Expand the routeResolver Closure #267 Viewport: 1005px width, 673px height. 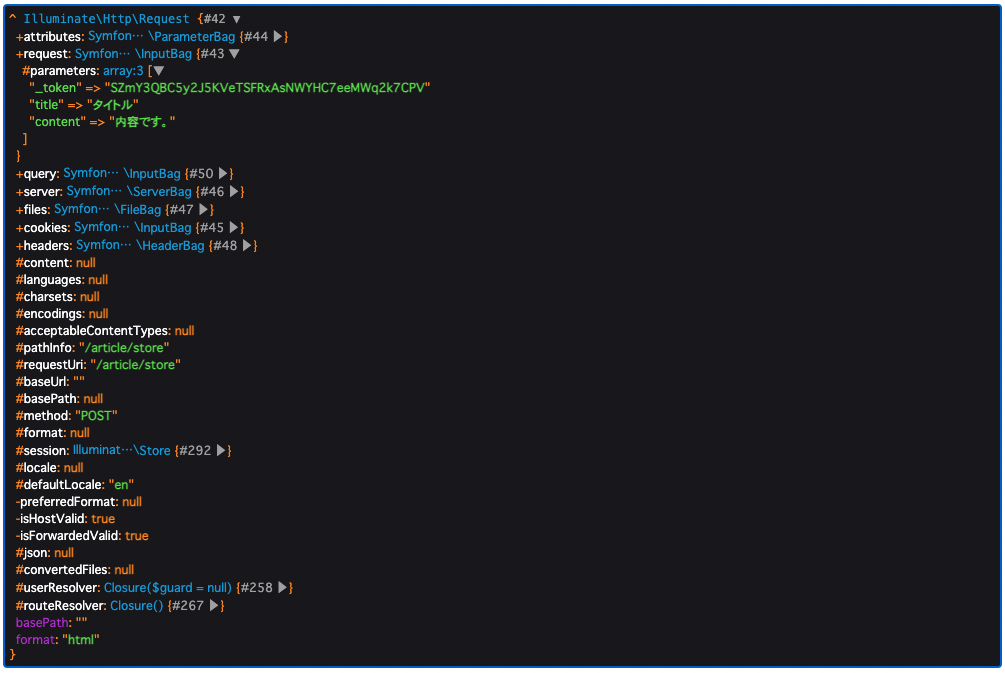(213, 605)
